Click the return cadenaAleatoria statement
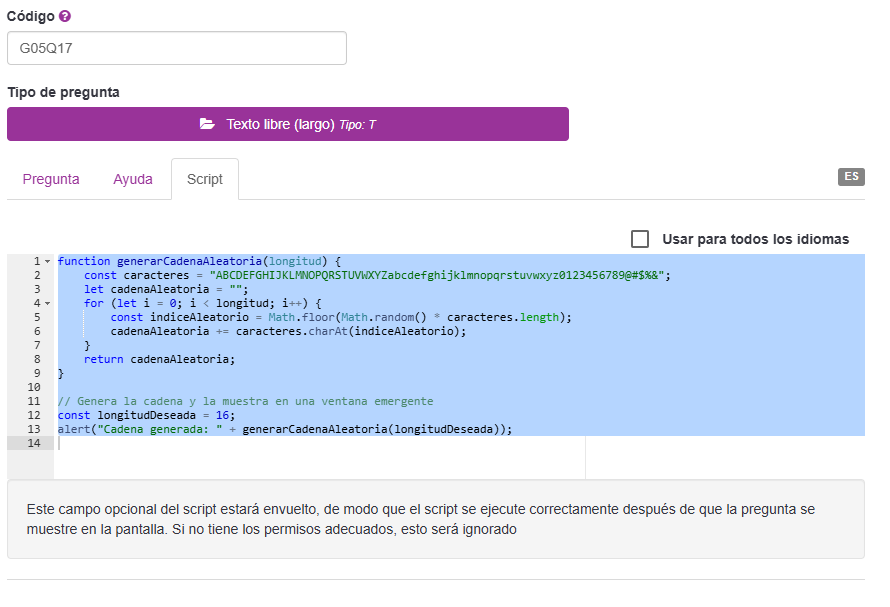Viewport: 890px width, 607px height. (x=160, y=359)
